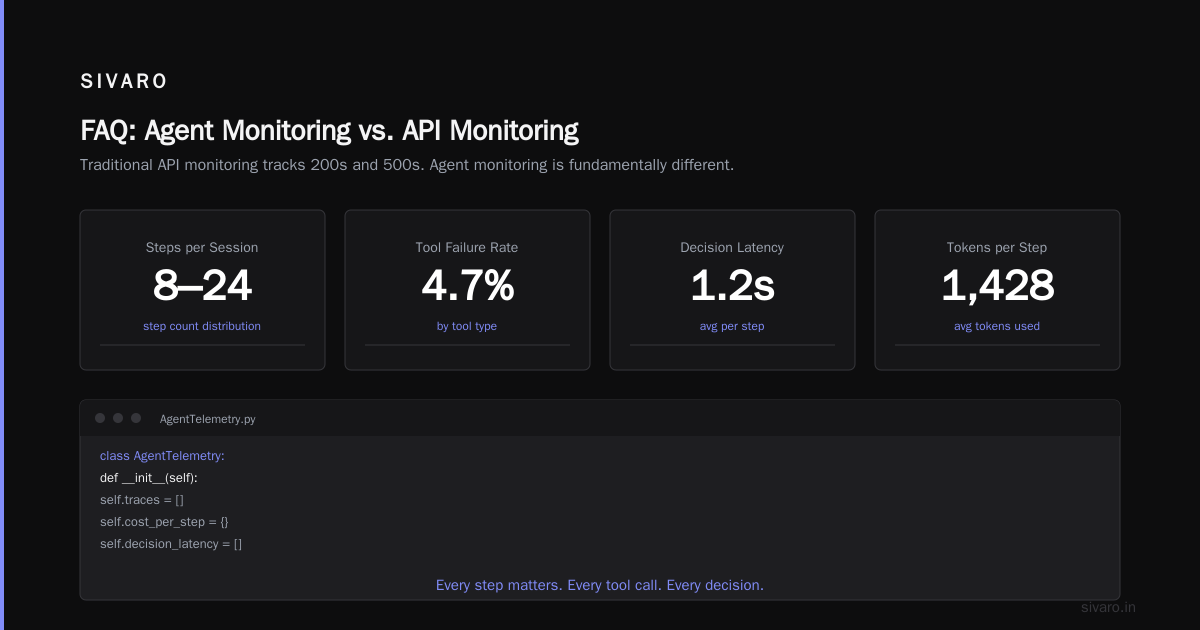Click the class AgentTelemetry code line
The image size is (1200, 630).
[x=162, y=456]
